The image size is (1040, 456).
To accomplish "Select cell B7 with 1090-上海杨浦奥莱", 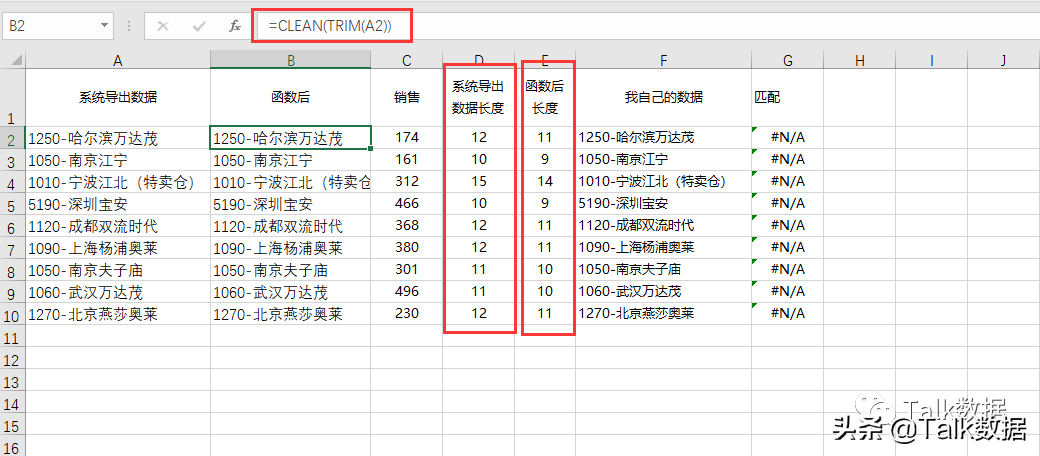I will tap(291, 247).
